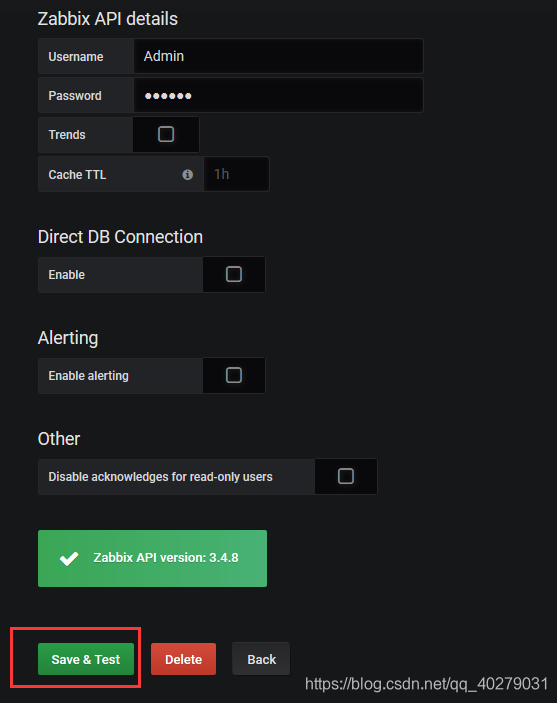Click the Username label
Screen dimensions: 557x703
(76, 56)
